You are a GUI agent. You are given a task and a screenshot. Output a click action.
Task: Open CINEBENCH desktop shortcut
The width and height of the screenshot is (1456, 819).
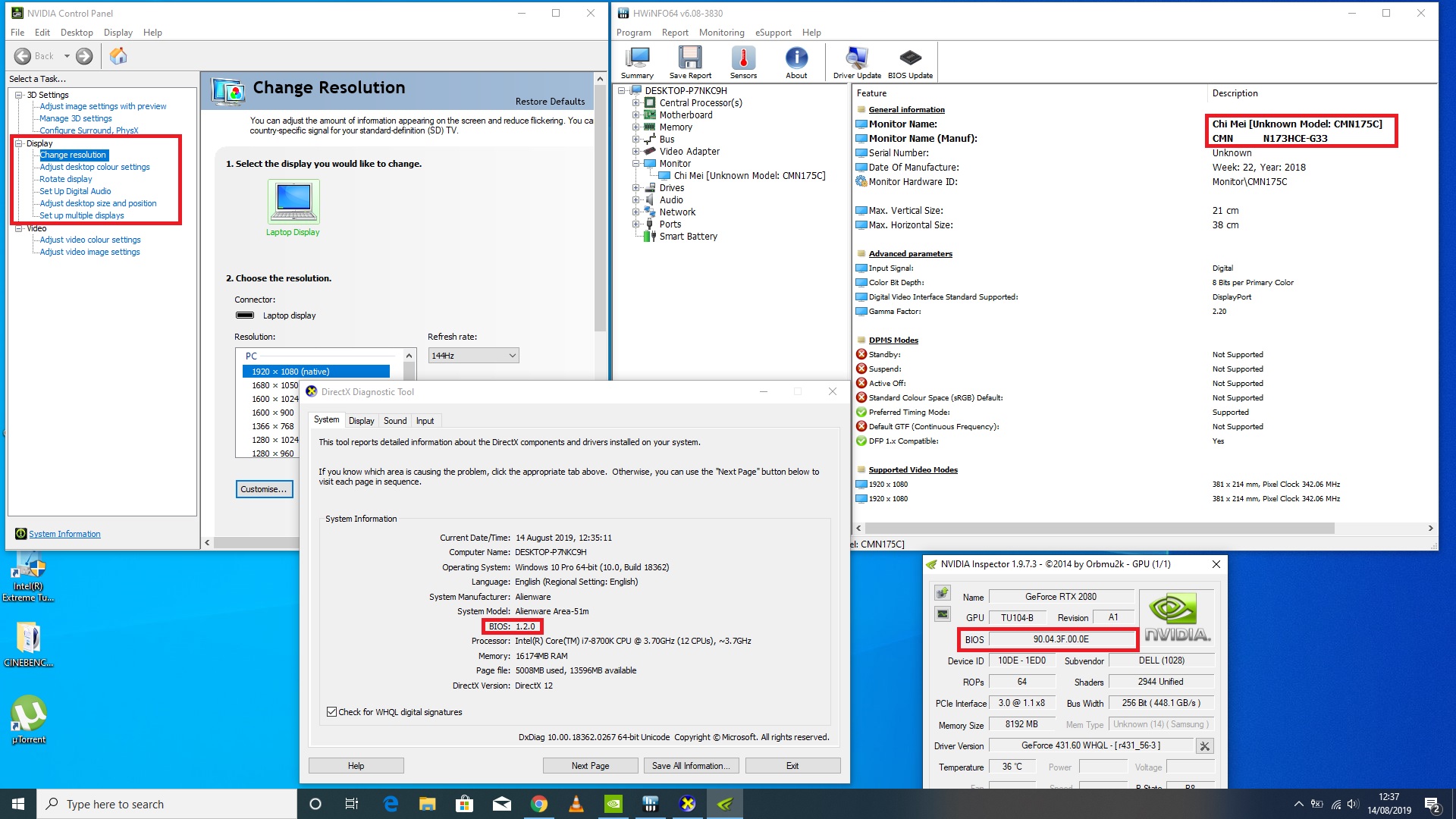tap(28, 645)
